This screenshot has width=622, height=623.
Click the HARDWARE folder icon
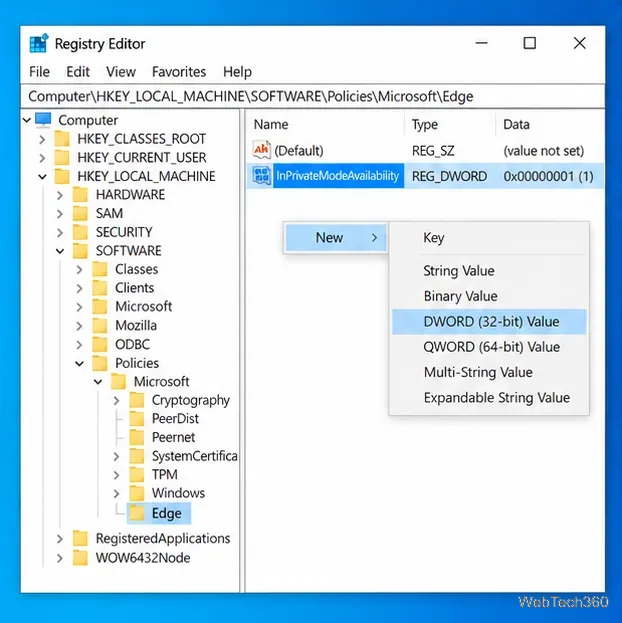(x=81, y=195)
